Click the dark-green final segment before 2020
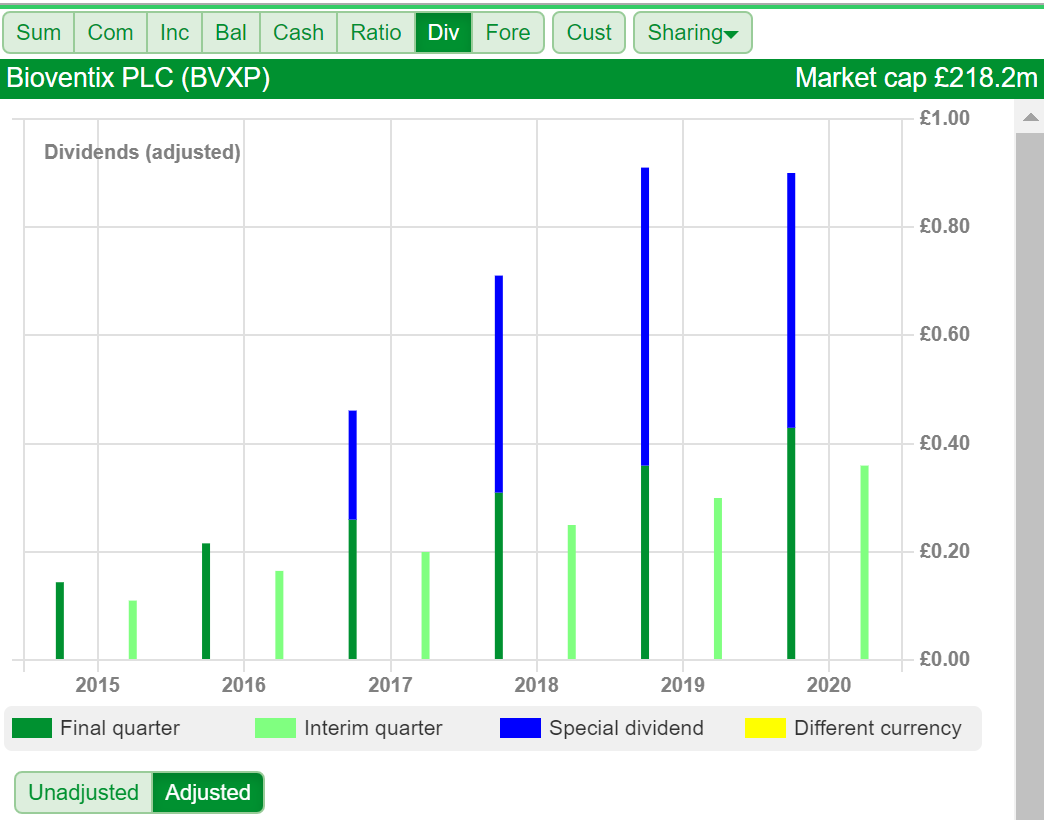 pyautogui.click(x=792, y=544)
